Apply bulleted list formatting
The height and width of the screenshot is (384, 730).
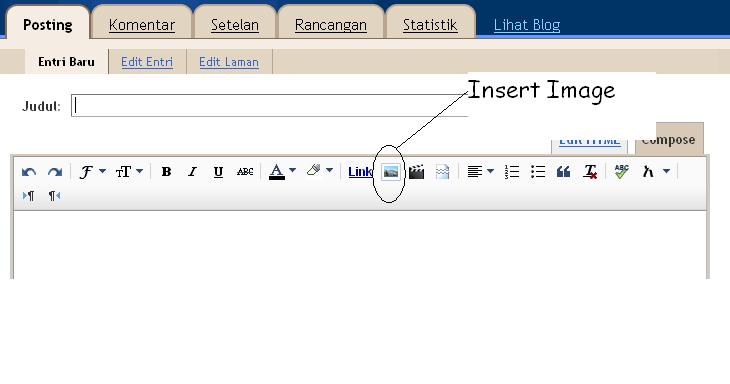pyautogui.click(x=538, y=172)
